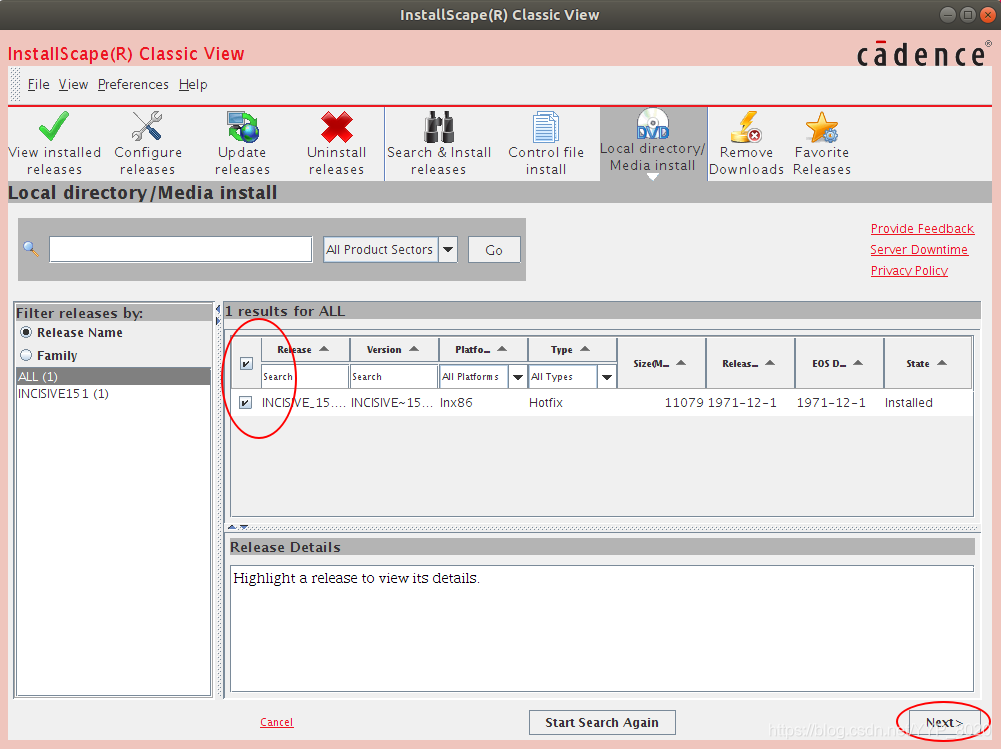This screenshot has width=1001, height=749.
Task: Sort by Release date column arrow
Action: (770, 363)
